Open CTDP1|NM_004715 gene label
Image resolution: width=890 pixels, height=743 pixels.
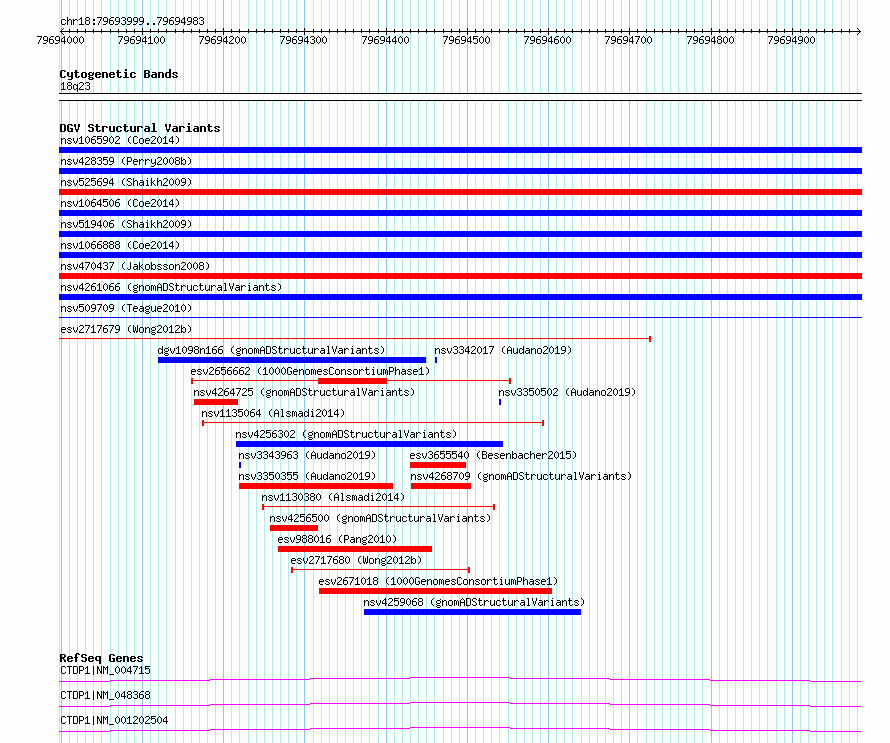[x=105, y=670]
